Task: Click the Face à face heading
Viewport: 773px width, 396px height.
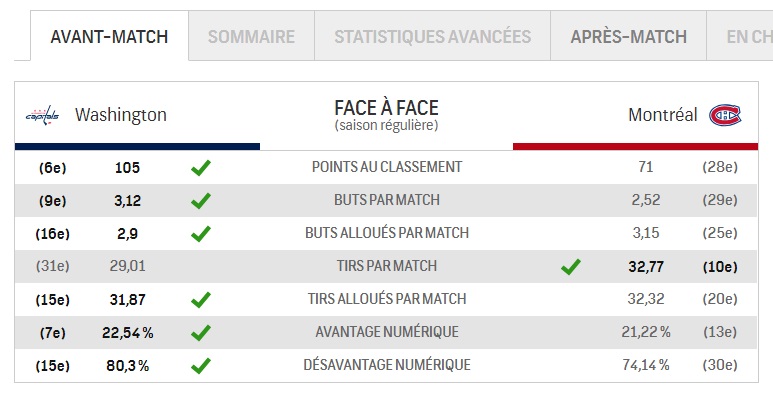Action: coord(386,108)
